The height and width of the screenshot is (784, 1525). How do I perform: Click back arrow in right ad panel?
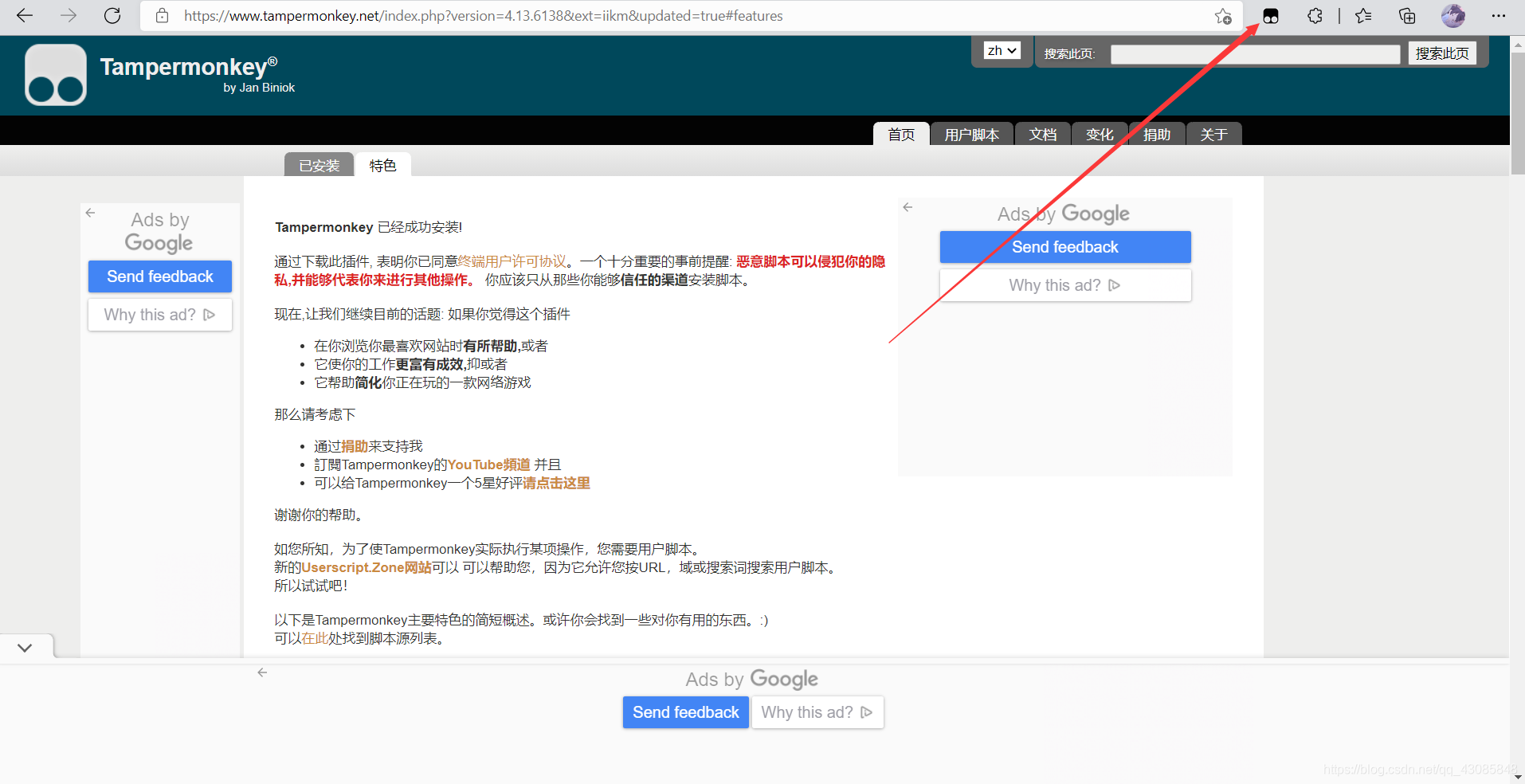click(x=908, y=207)
